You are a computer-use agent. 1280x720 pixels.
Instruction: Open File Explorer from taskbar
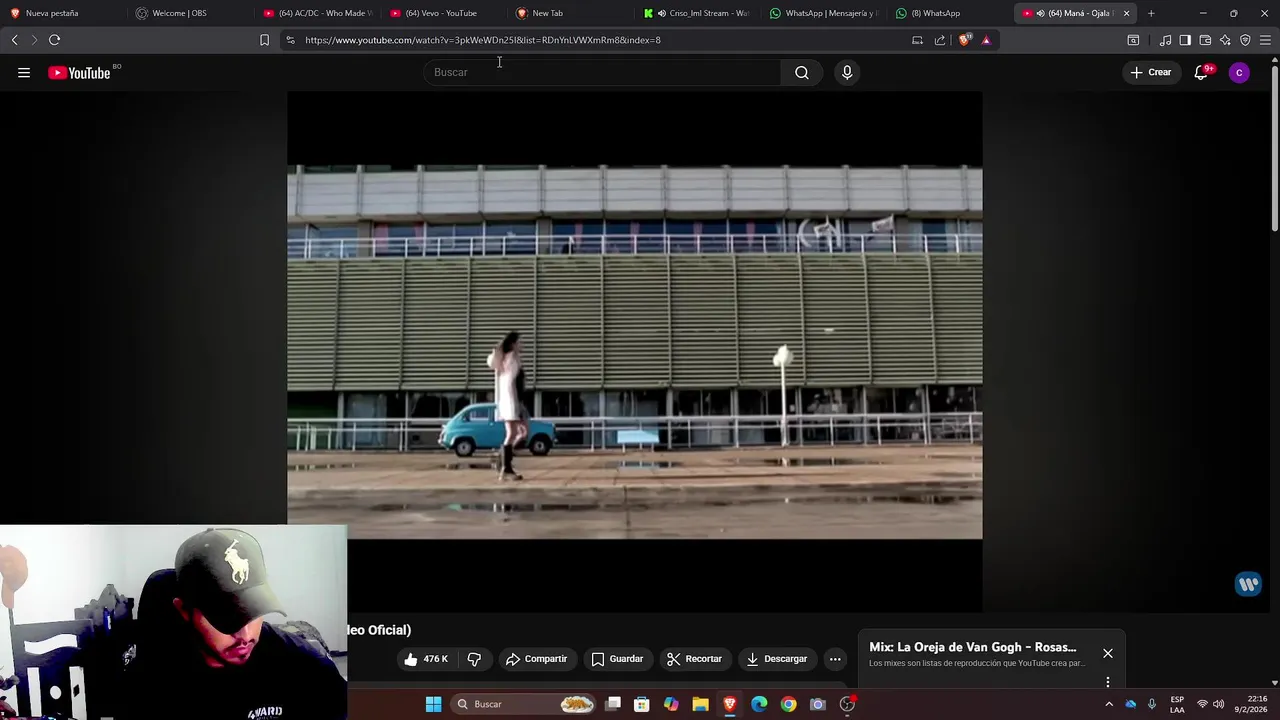700,704
